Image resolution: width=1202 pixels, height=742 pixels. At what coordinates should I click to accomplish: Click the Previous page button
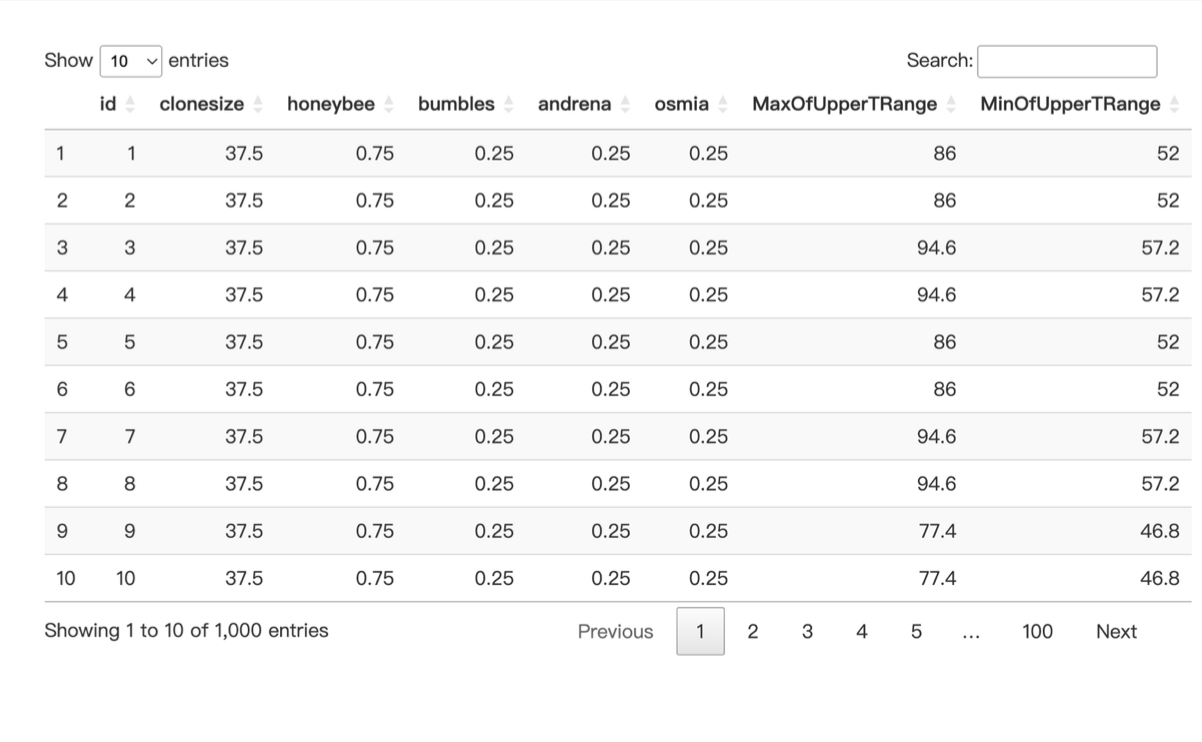(x=615, y=632)
